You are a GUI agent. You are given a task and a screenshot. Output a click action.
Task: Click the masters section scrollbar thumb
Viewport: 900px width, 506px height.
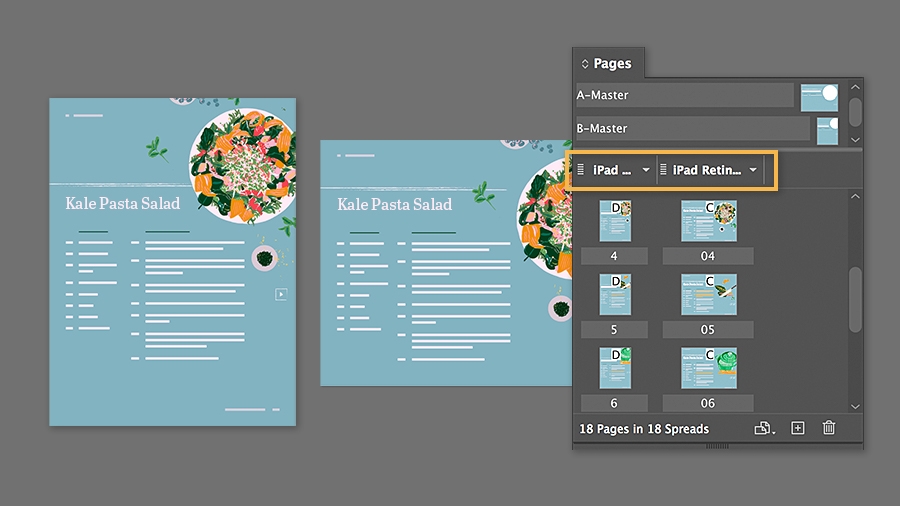coord(855,112)
